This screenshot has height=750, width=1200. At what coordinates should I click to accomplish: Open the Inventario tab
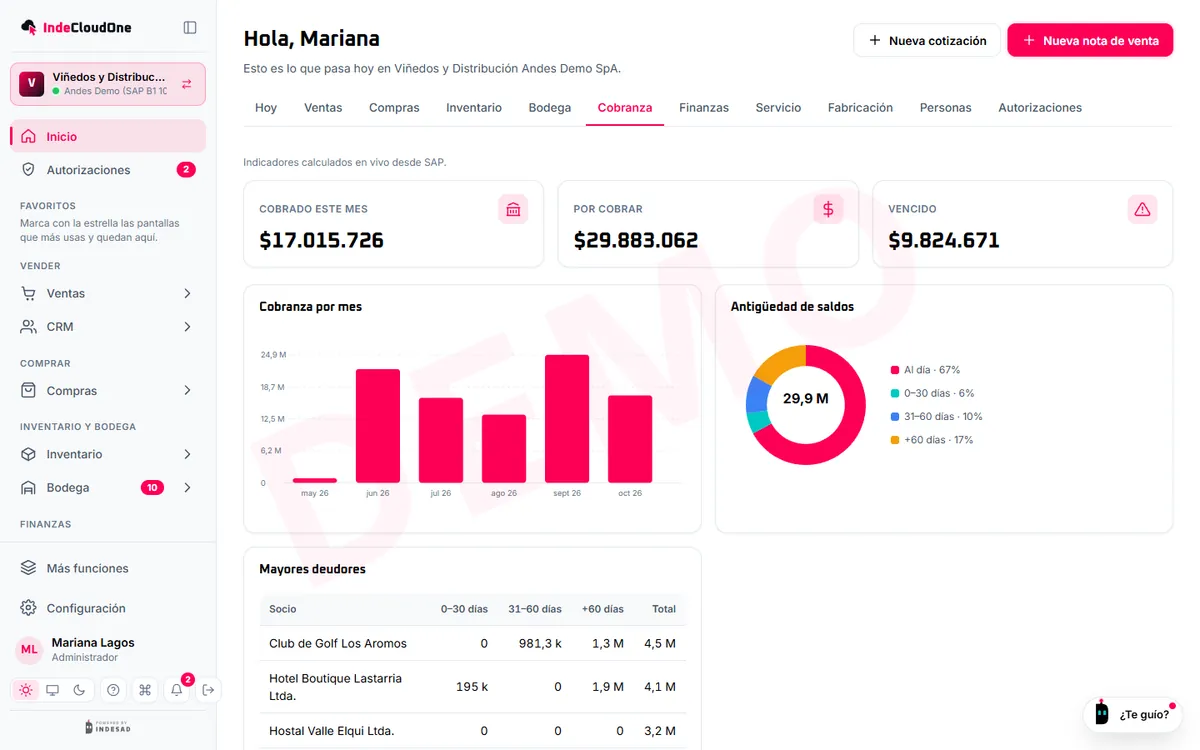click(474, 107)
